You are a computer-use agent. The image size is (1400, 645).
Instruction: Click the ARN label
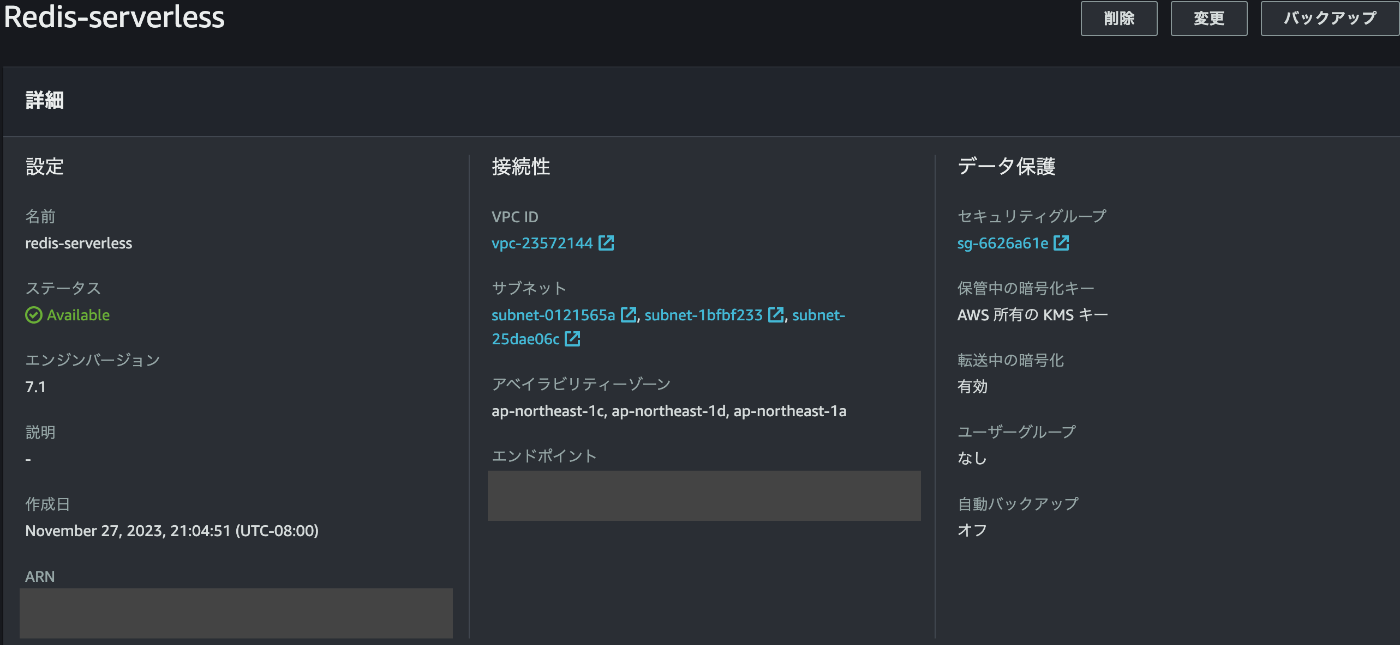(x=39, y=577)
